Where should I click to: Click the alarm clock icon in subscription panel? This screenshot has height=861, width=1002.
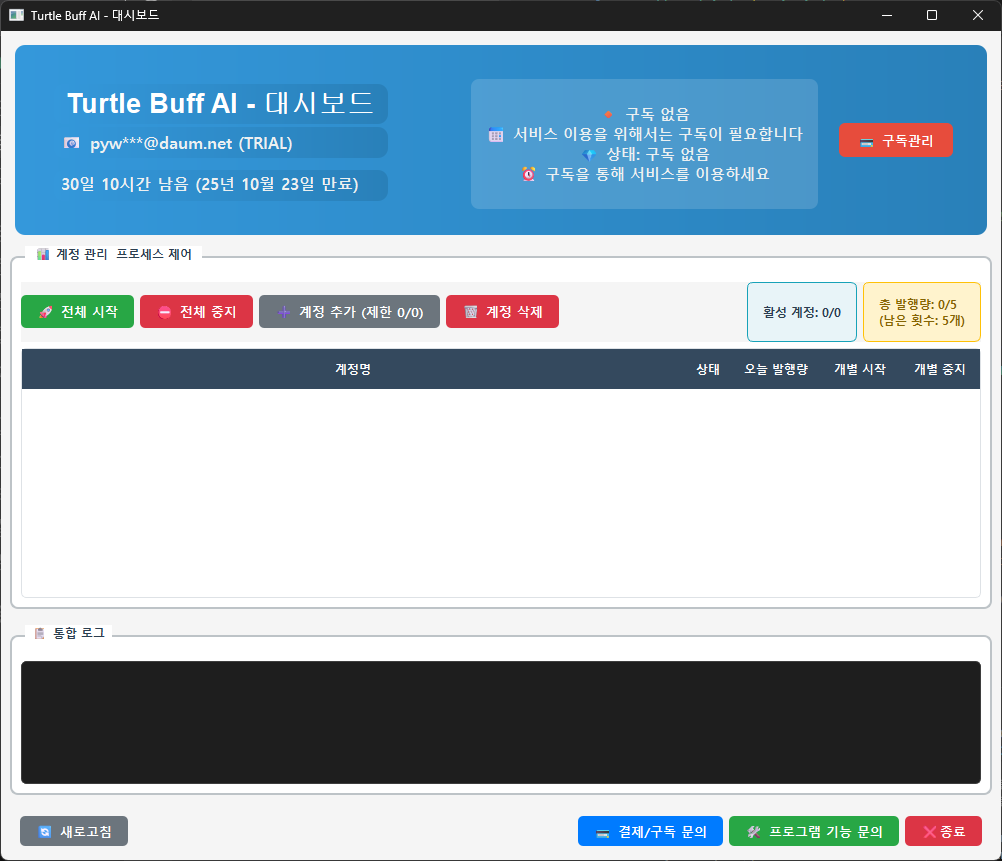click(528, 174)
